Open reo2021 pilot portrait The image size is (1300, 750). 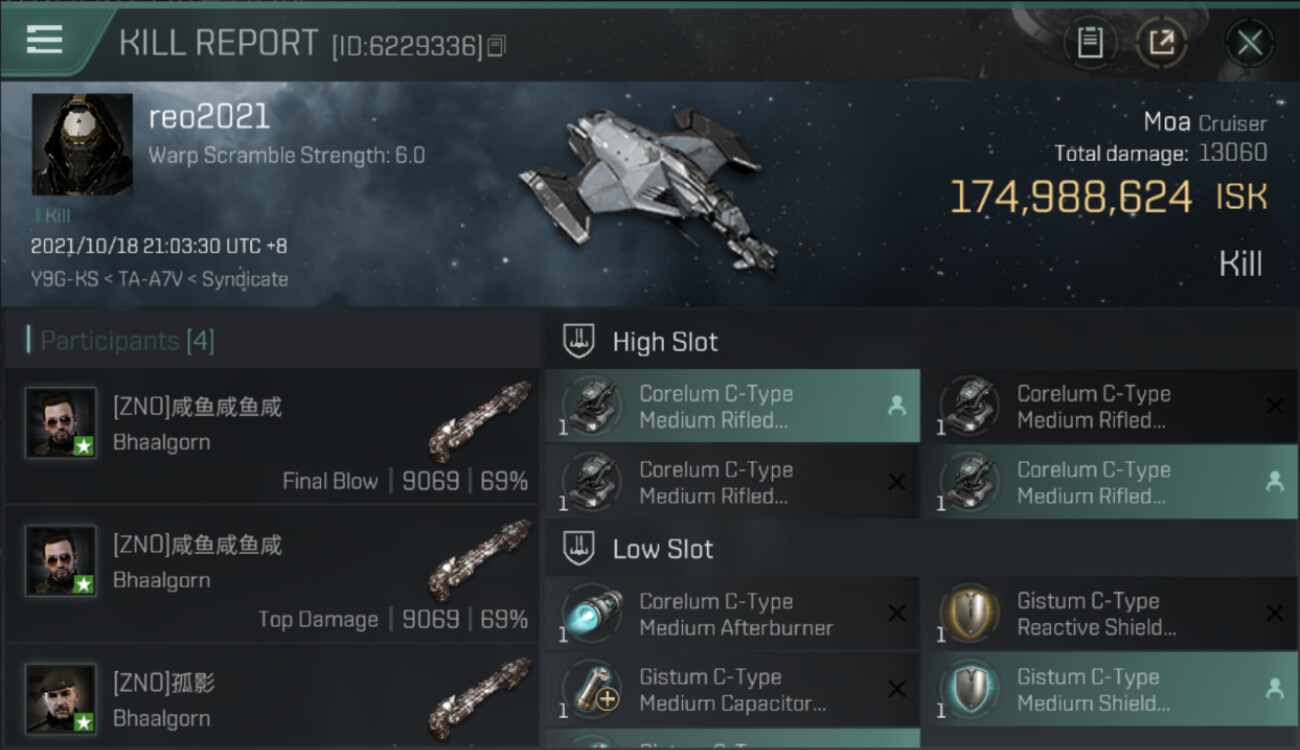tap(82, 144)
